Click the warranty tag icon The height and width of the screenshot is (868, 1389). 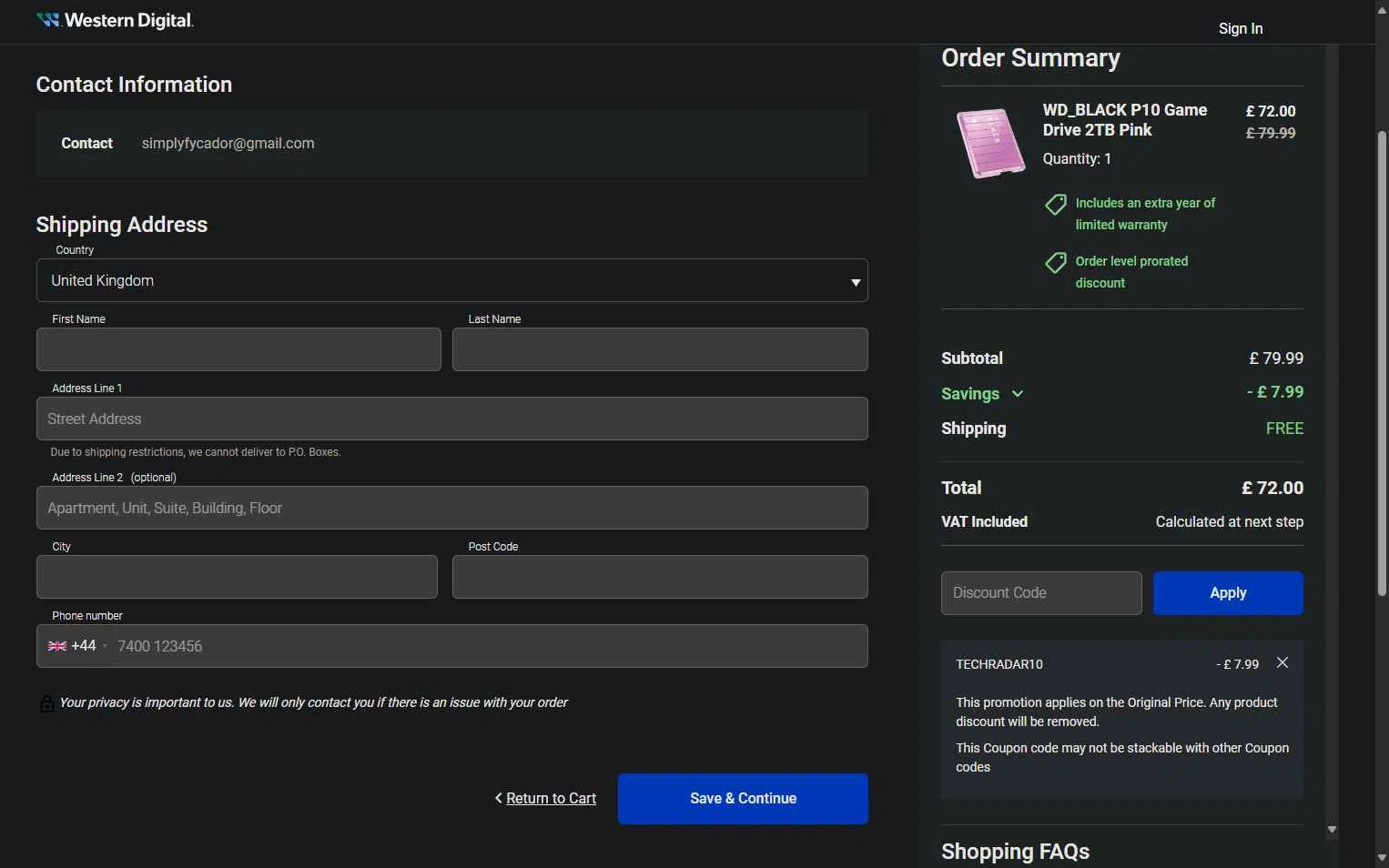pos(1056,204)
